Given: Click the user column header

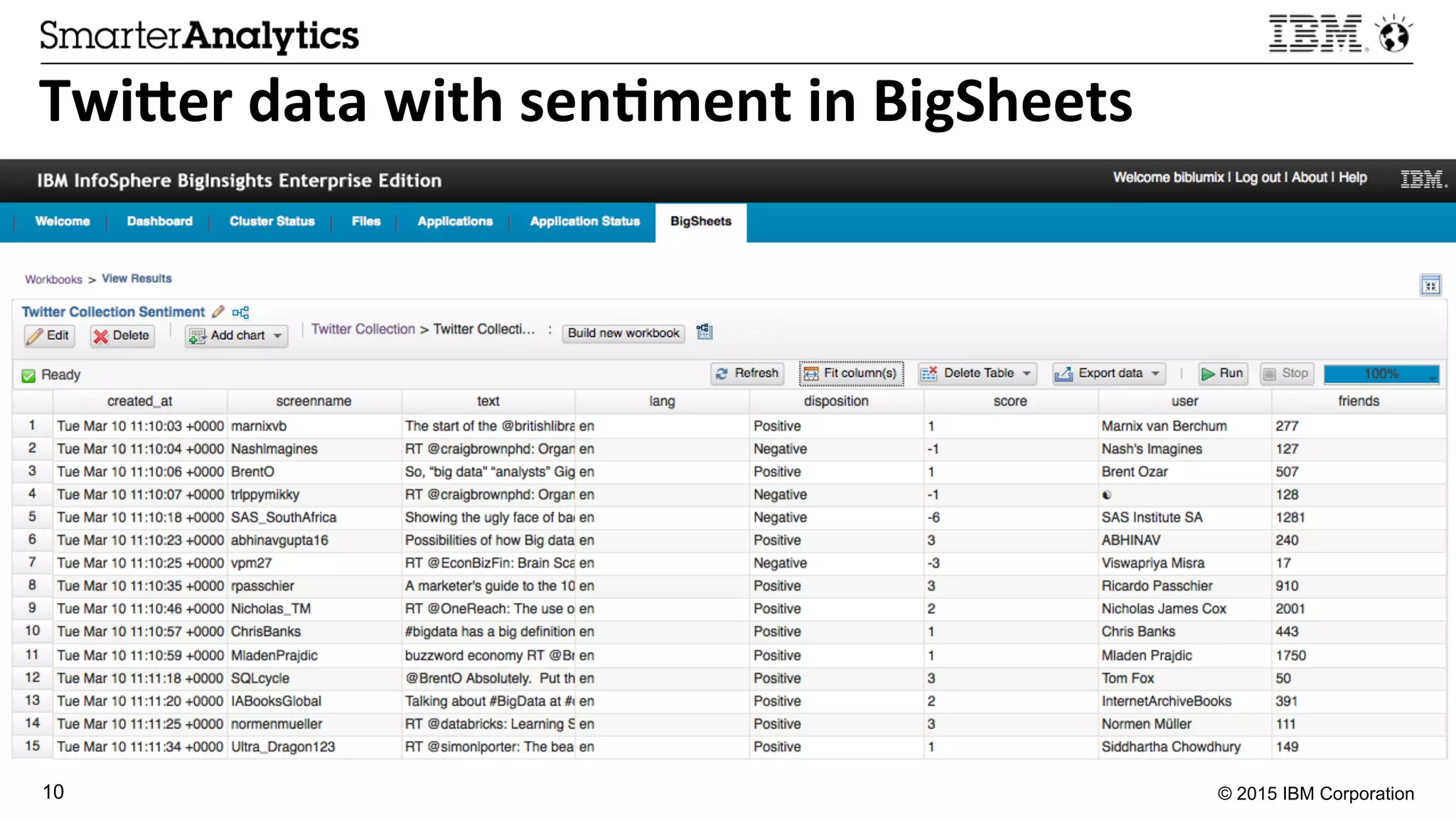Looking at the screenshot, I should (x=1184, y=401).
